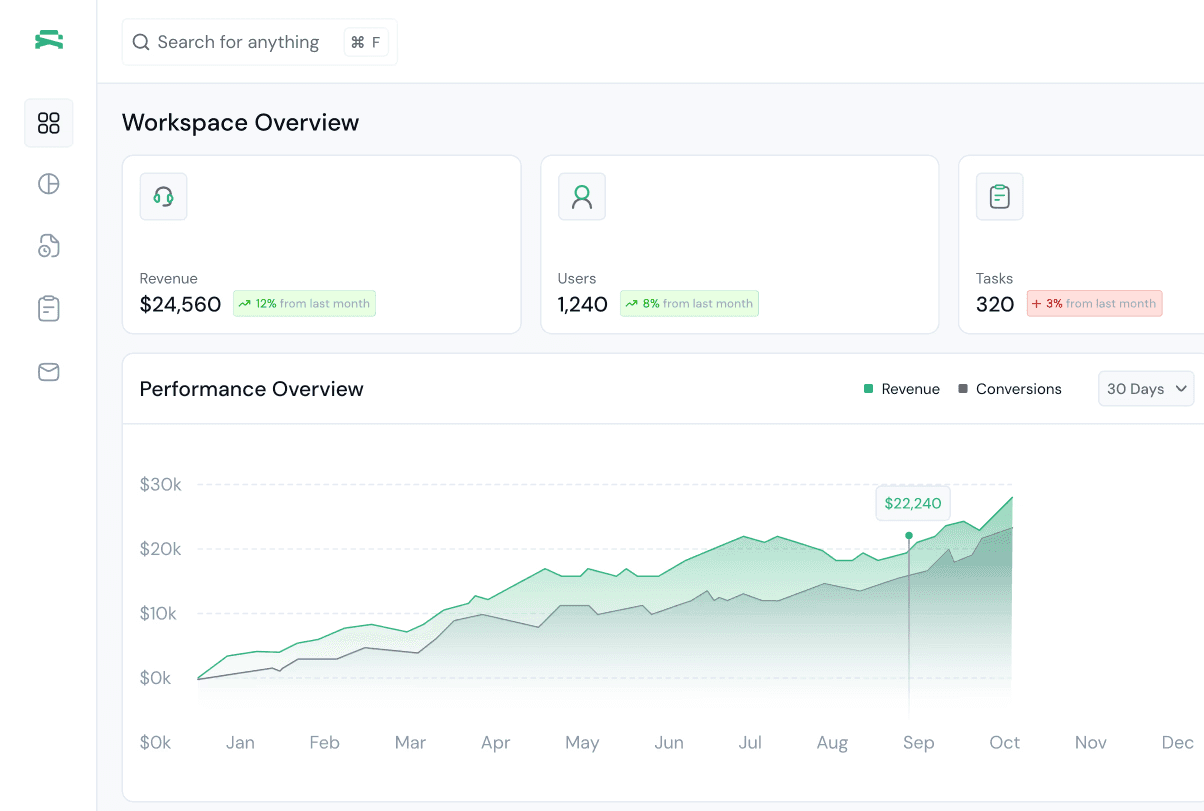
Task: Click the $20k axis label
Action: tap(161, 549)
